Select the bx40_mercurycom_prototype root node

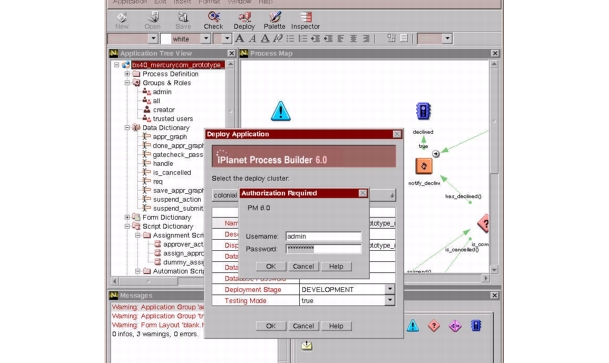(178, 64)
